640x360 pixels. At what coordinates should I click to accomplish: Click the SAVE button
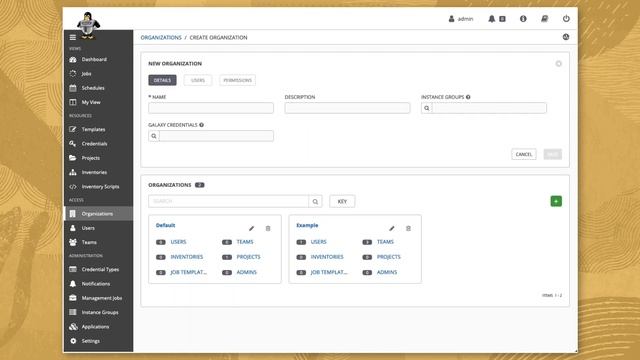coord(553,154)
